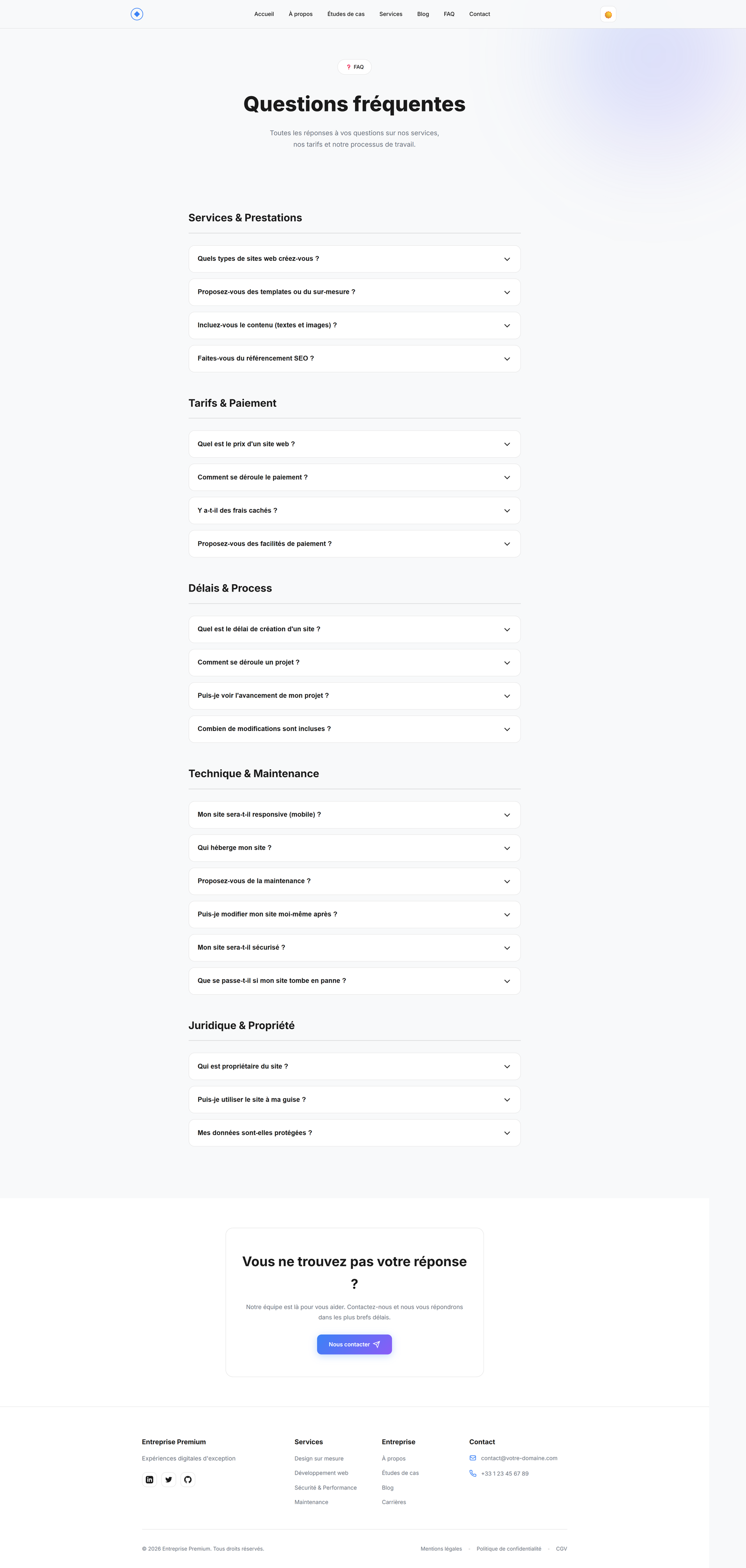Click the "Nous contacter" button
The image size is (746, 1568).
coord(354,1345)
